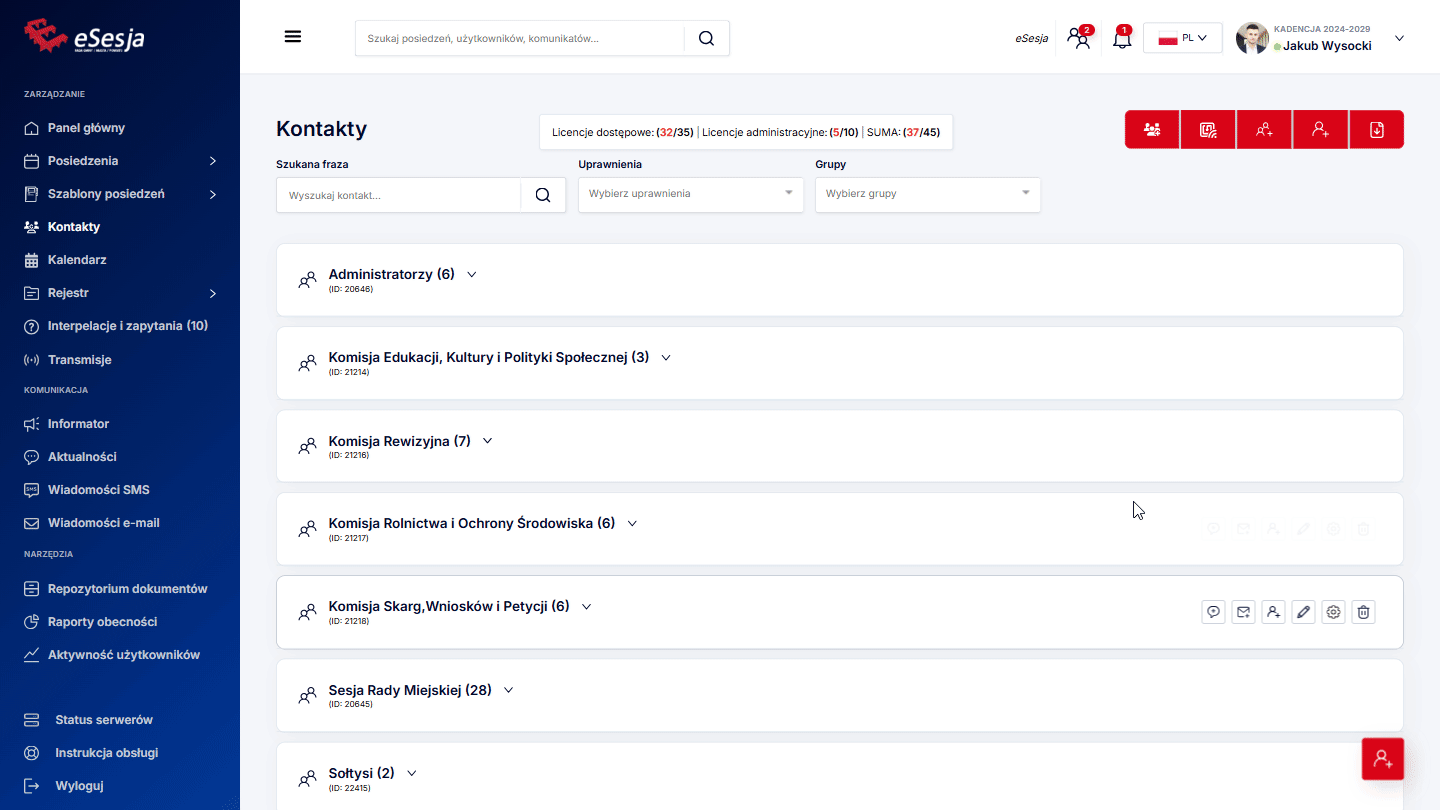Edit Komisja Skarg group with pencil icon
This screenshot has width=1440, height=810.
[x=1303, y=612]
